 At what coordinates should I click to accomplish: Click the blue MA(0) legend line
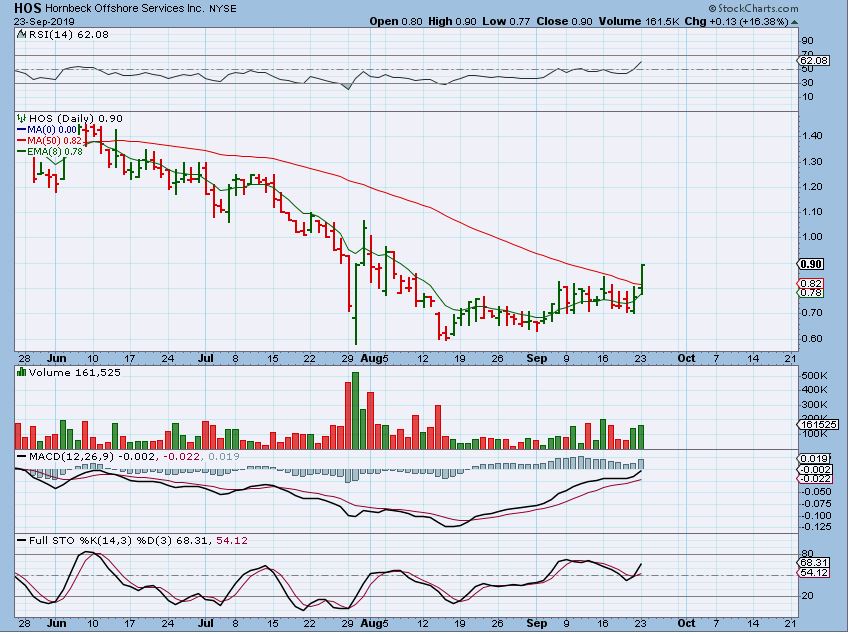pyautogui.click(x=22, y=130)
